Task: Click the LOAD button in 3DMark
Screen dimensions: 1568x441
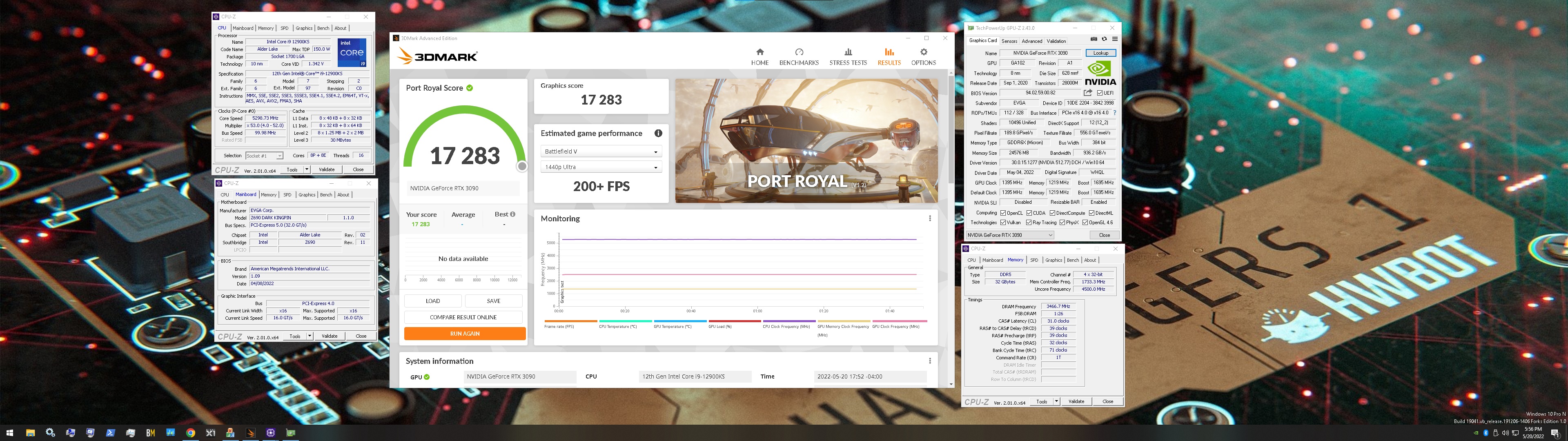Action: point(433,301)
